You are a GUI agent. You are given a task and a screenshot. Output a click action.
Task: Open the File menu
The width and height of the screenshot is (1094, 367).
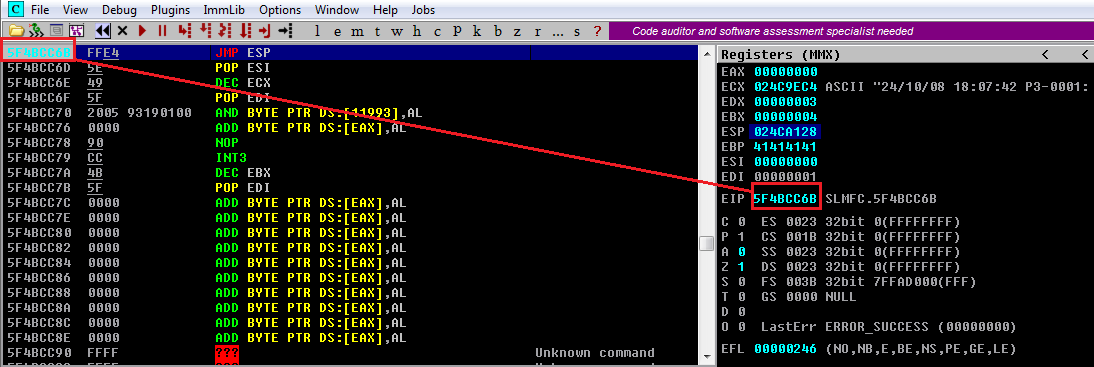pos(40,10)
